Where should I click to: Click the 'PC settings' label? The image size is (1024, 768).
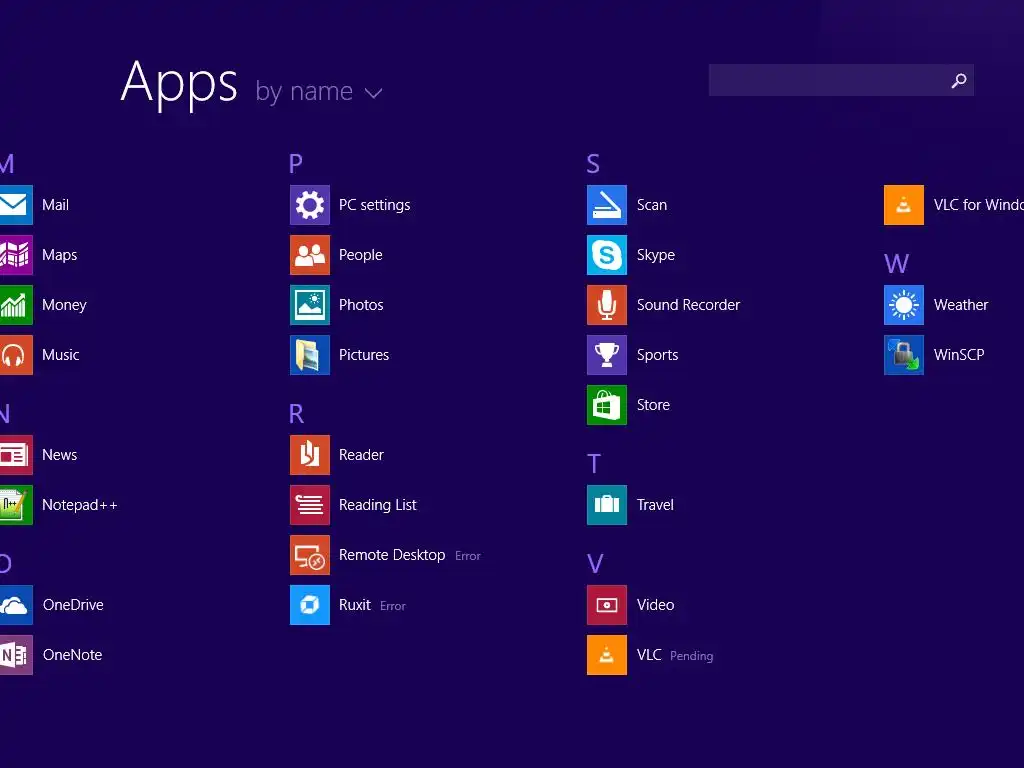click(374, 205)
